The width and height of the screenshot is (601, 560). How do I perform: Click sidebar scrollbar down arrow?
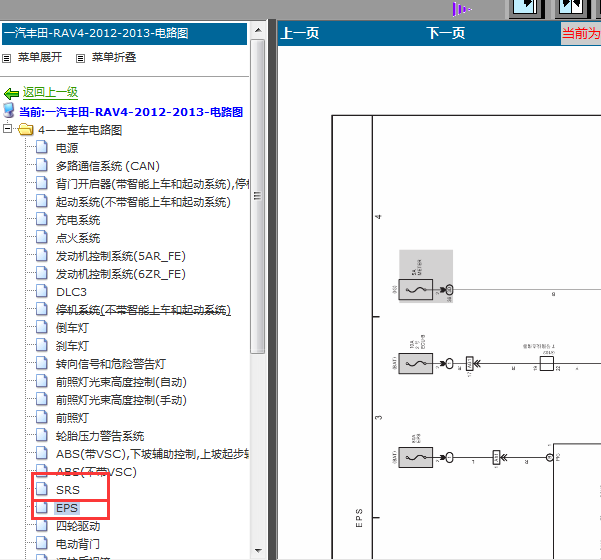pos(258,551)
